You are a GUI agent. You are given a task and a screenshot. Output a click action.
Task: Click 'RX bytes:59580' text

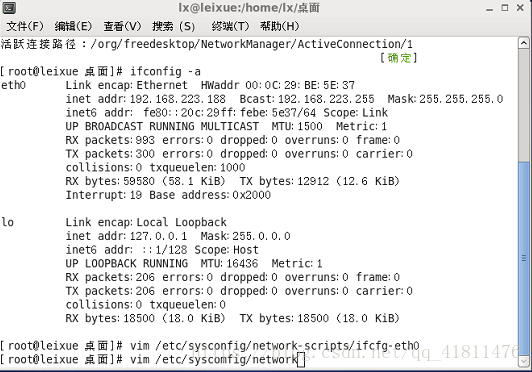[x=110, y=181]
